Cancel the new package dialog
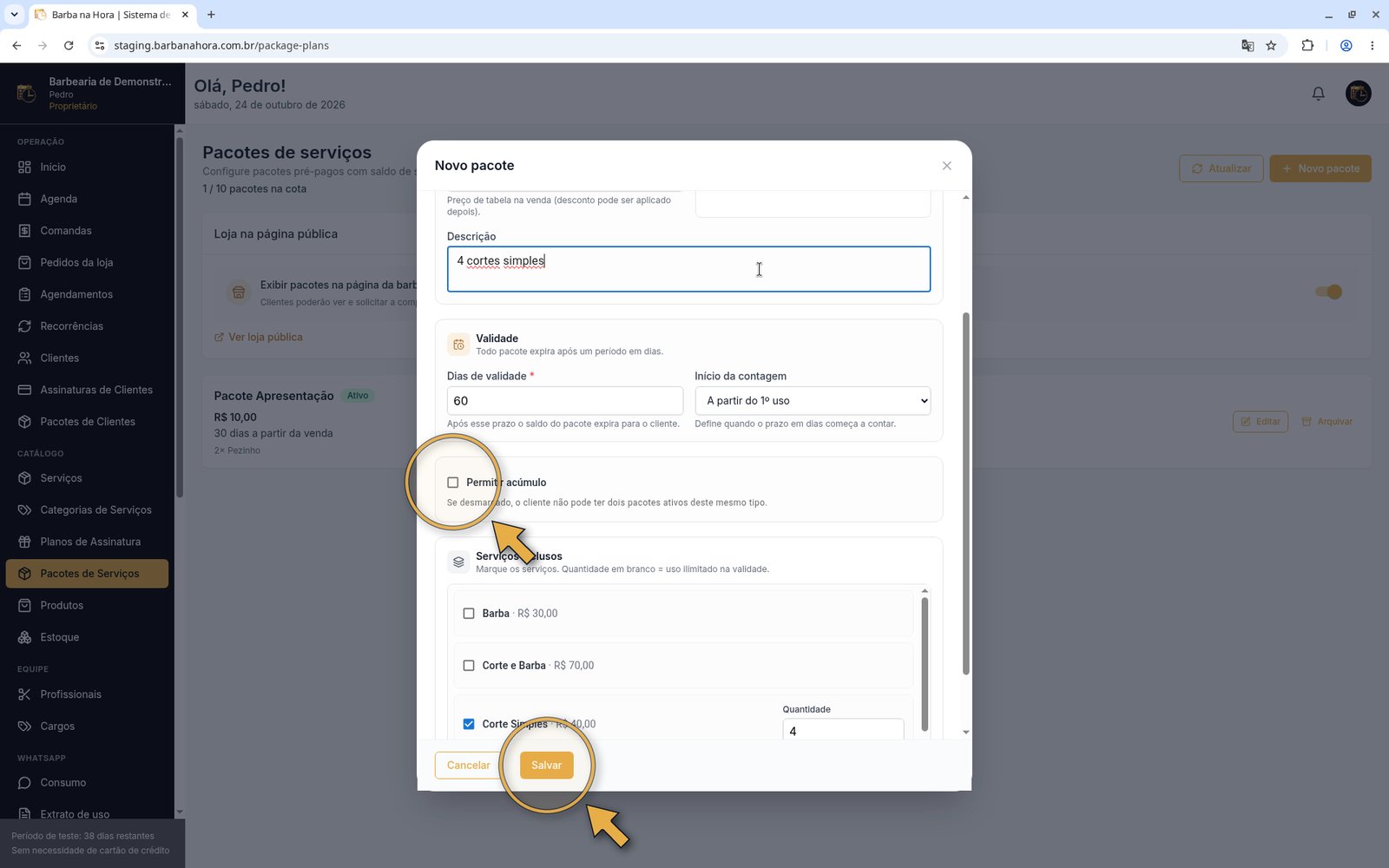This screenshot has width=1389, height=868. (468, 766)
